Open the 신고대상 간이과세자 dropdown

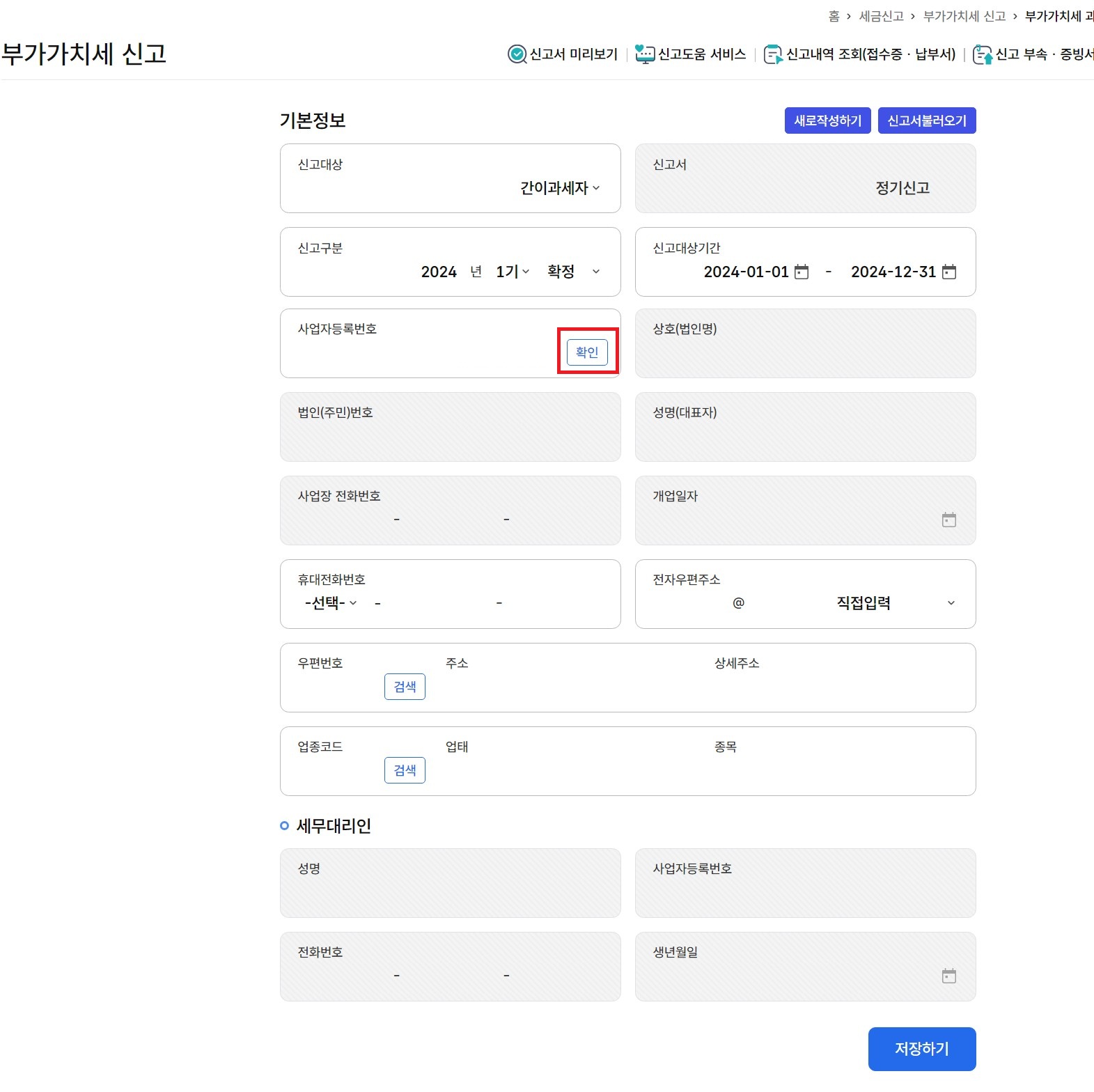560,188
